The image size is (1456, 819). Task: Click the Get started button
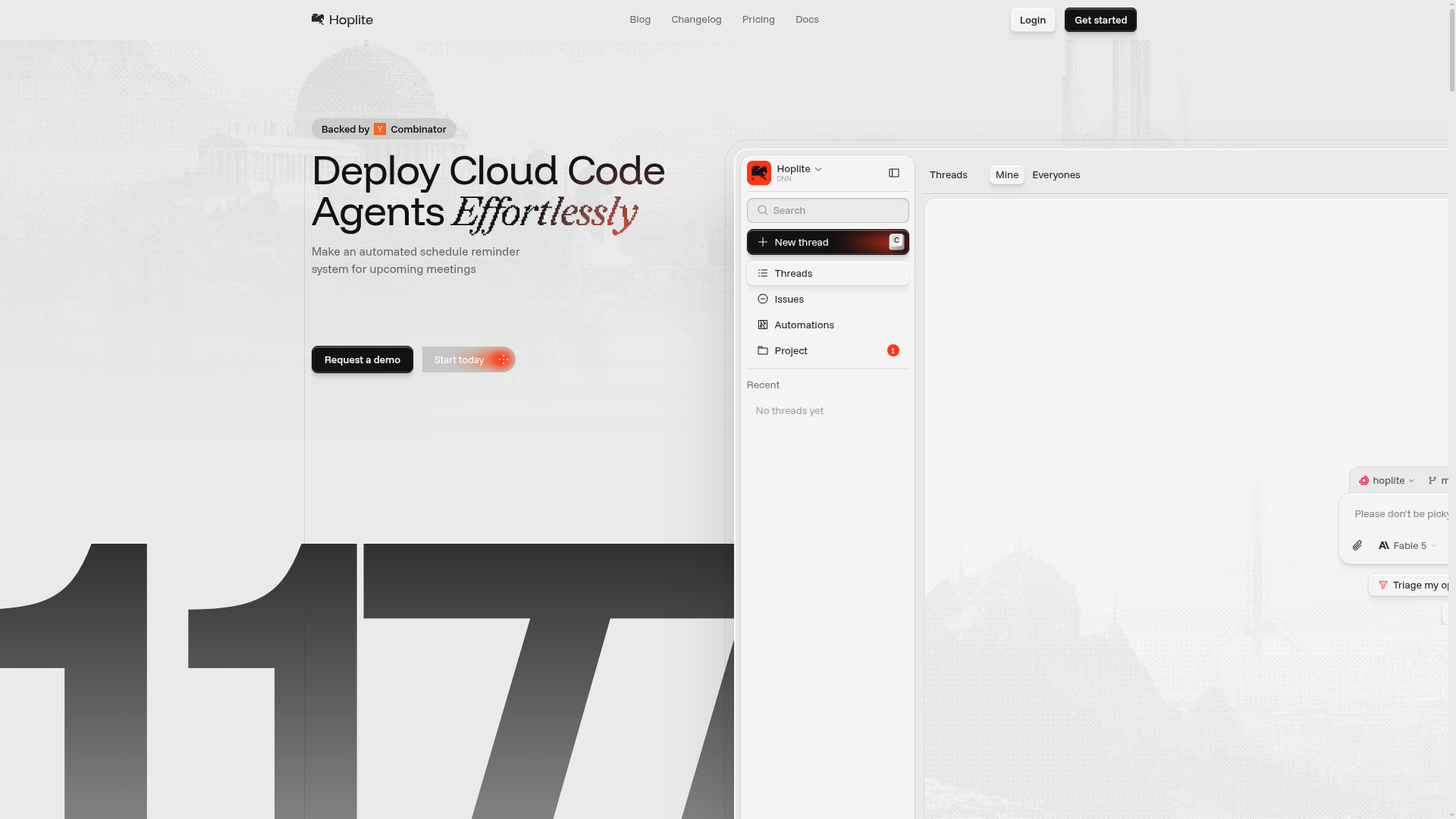click(x=1100, y=20)
